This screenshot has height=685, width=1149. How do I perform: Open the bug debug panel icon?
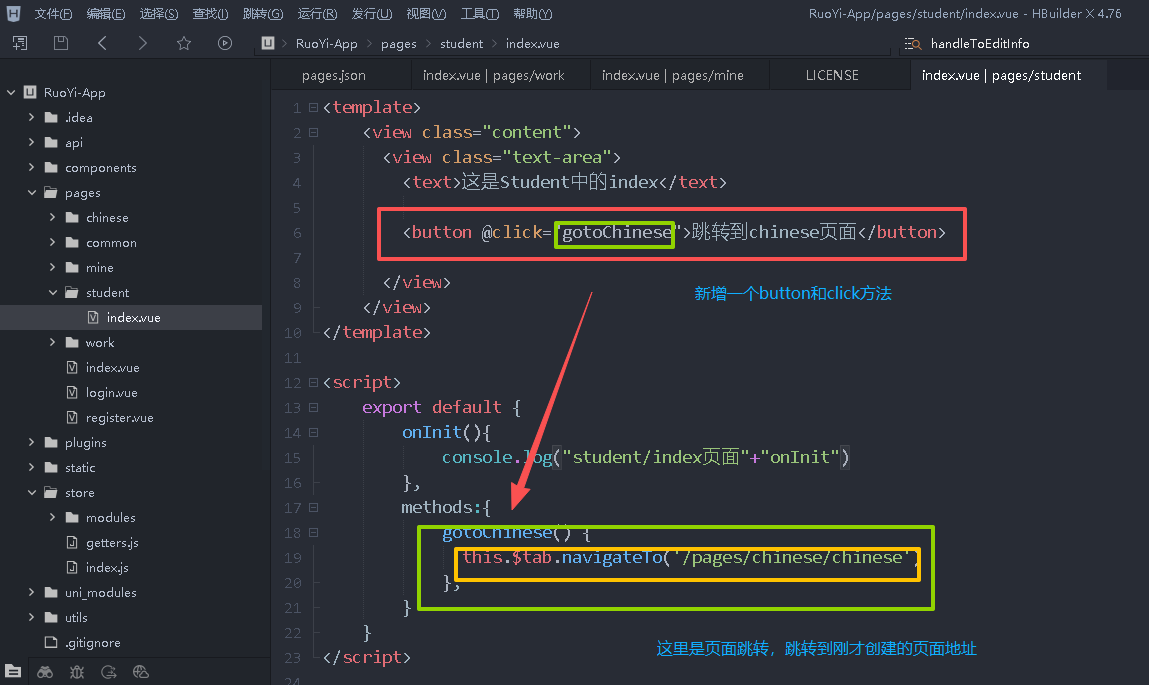(x=77, y=672)
